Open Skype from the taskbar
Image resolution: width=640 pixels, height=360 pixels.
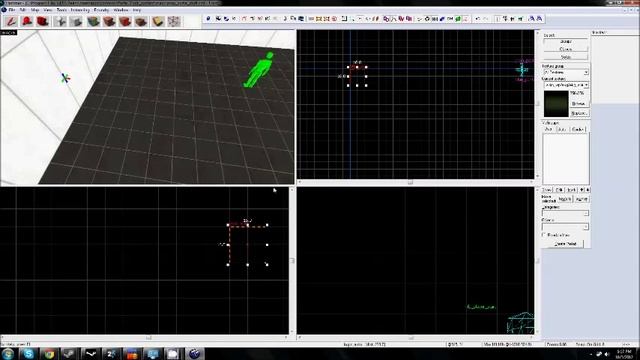(29, 354)
